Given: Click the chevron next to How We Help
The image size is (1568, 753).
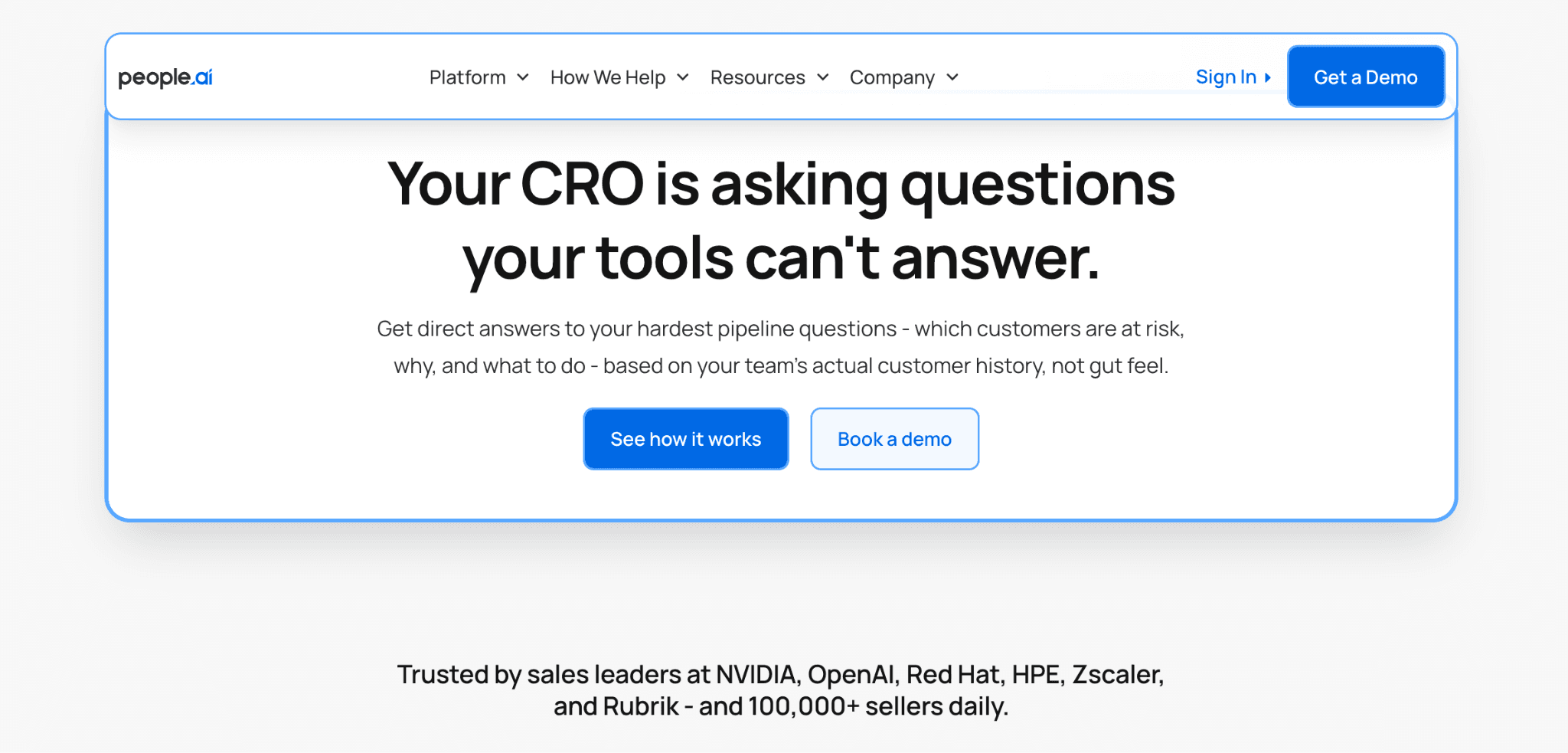Looking at the screenshot, I should (x=683, y=78).
